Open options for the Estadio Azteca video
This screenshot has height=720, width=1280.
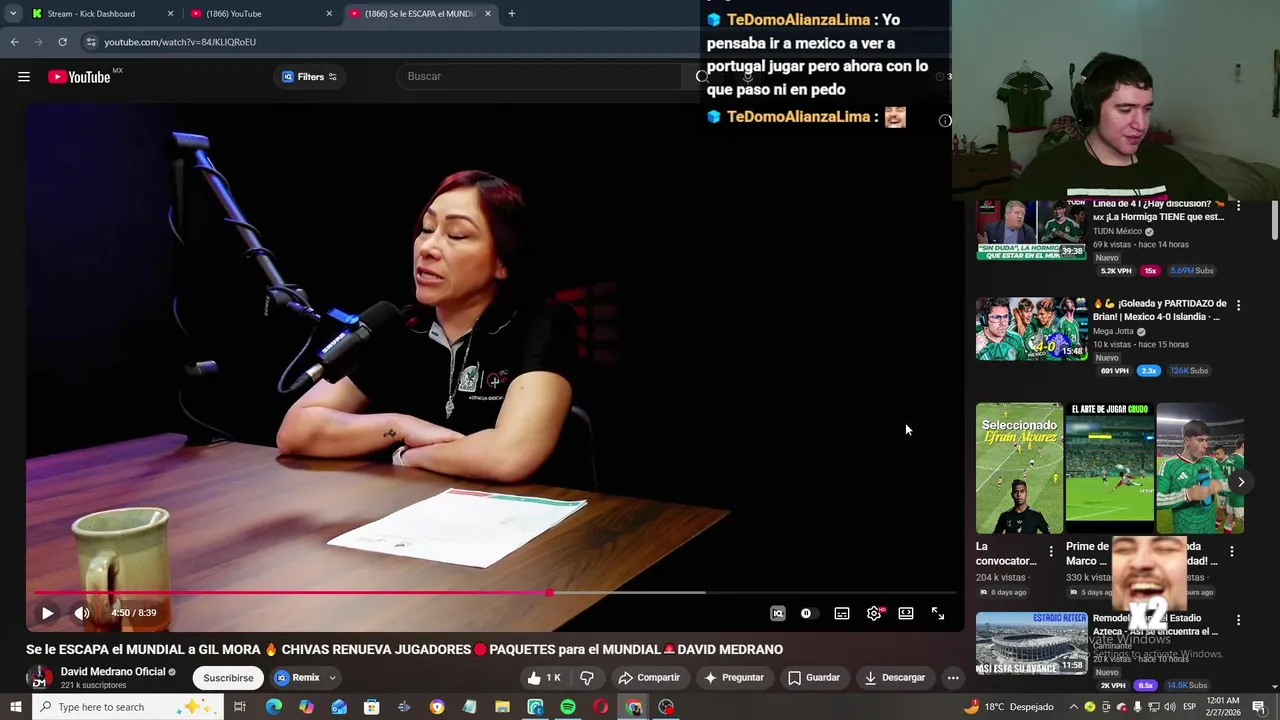[x=1238, y=620]
